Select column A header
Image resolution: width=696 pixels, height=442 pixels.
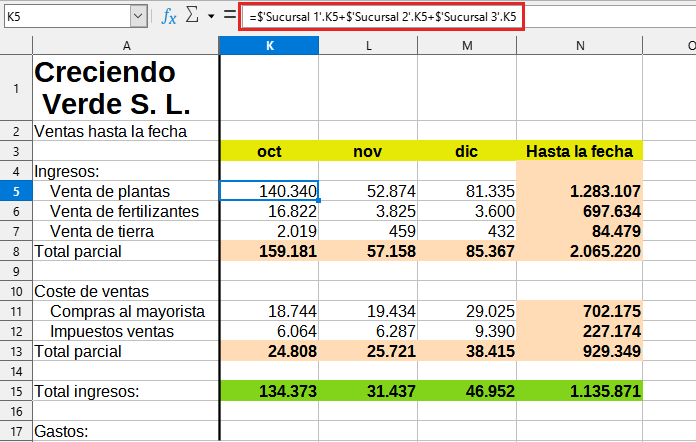[126, 46]
